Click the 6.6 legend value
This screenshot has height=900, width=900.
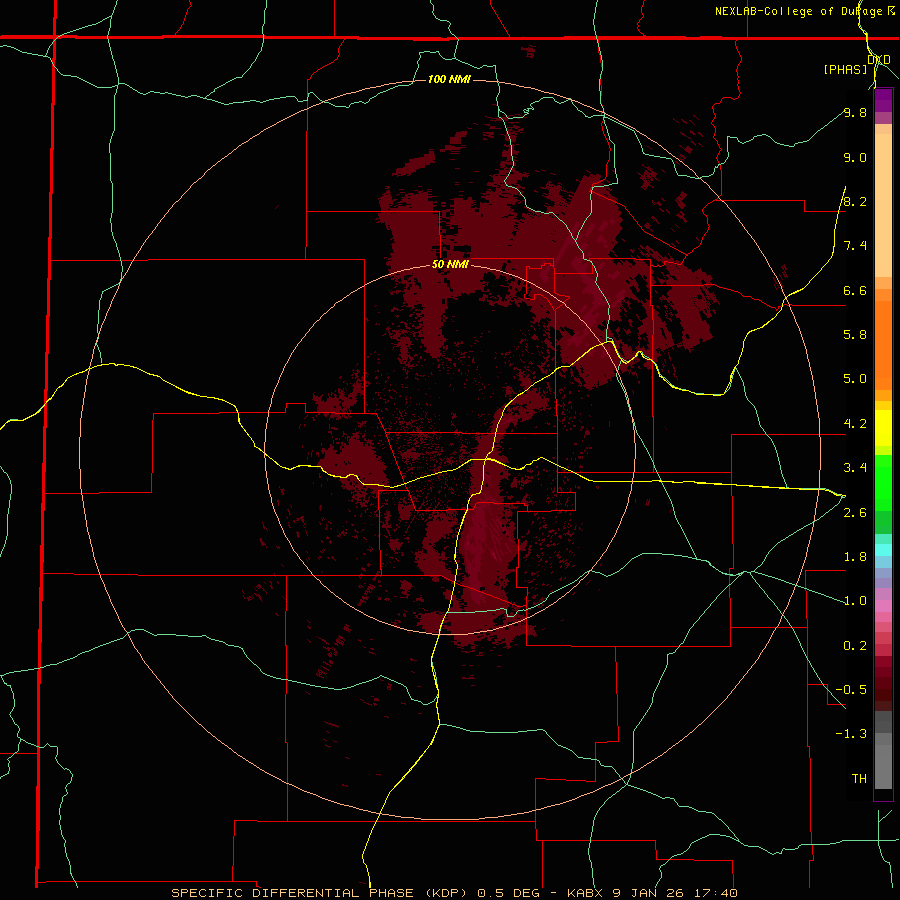[855, 290]
